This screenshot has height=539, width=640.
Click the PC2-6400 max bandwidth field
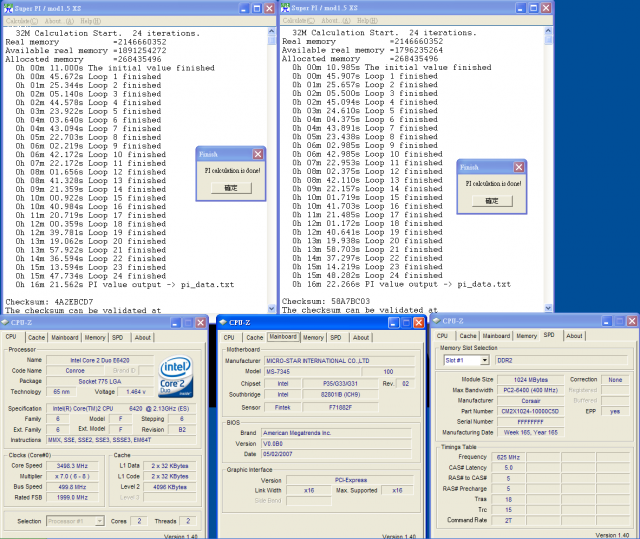coord(530,390)
